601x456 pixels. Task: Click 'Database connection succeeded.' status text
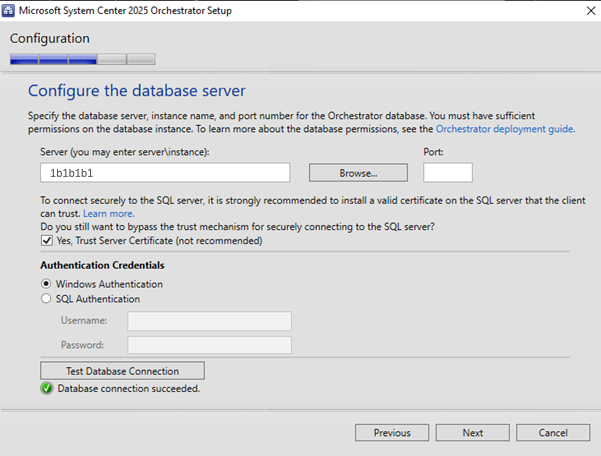click(x=129, y=389)
